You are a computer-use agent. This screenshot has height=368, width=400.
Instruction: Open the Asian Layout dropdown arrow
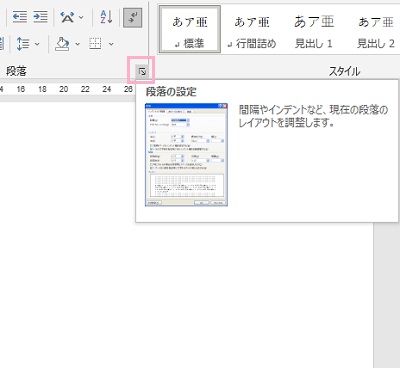tap(81, 17)
